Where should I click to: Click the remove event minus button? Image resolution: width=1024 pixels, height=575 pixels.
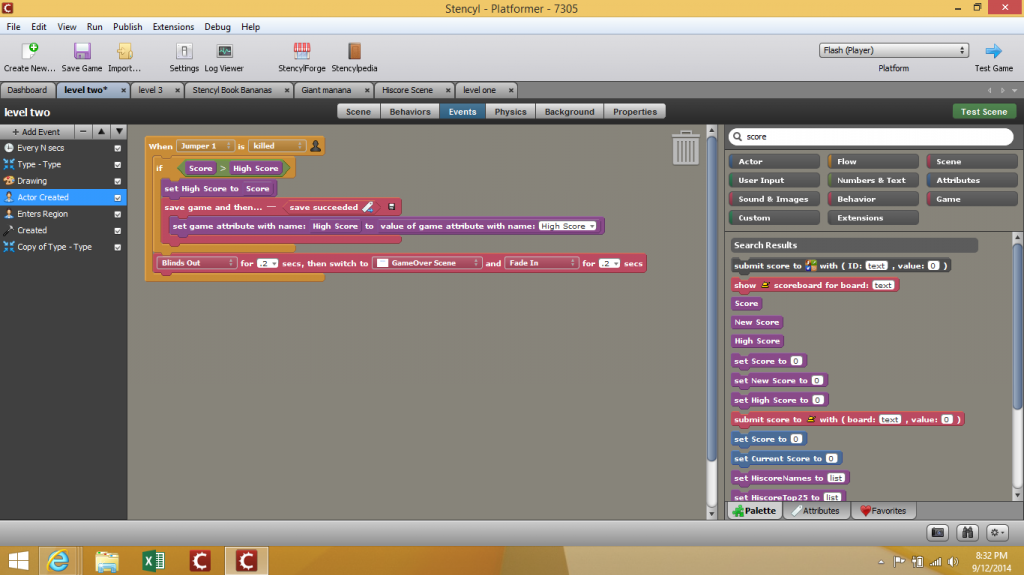click(x=83, y=131)
